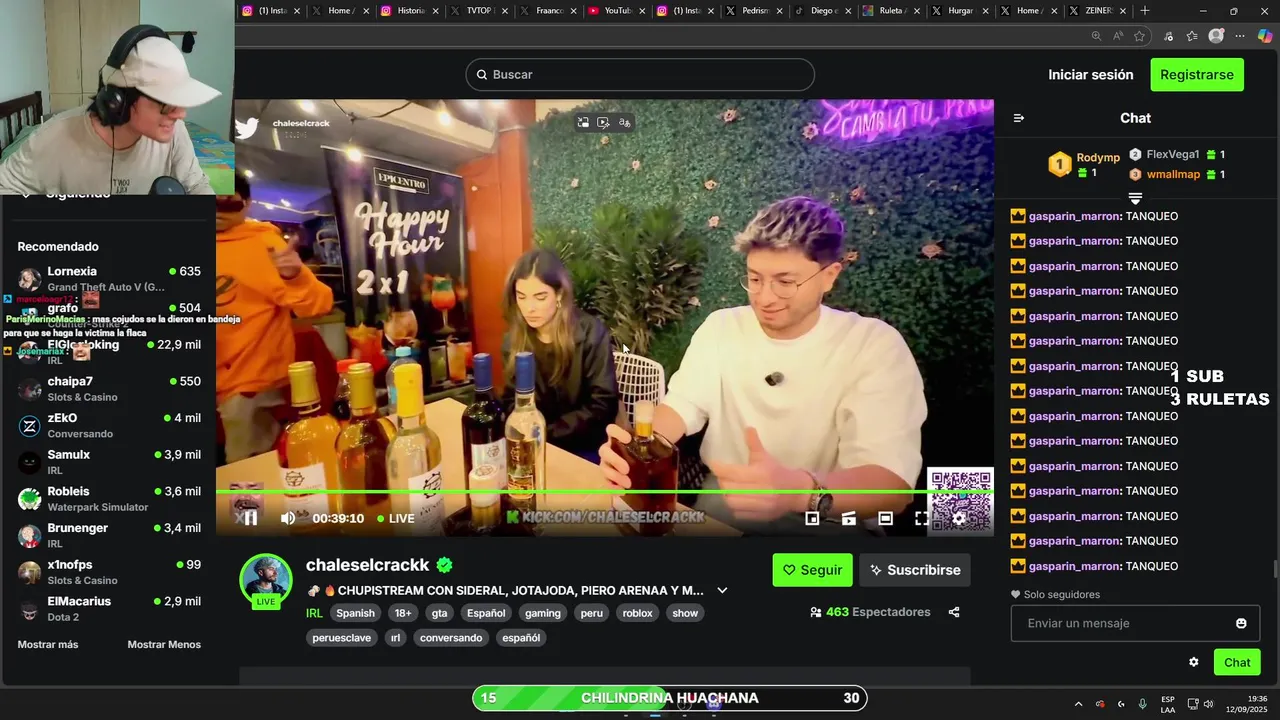Select the peruesclave tag
The image size is (1280, 720).
tap(342, 638)
